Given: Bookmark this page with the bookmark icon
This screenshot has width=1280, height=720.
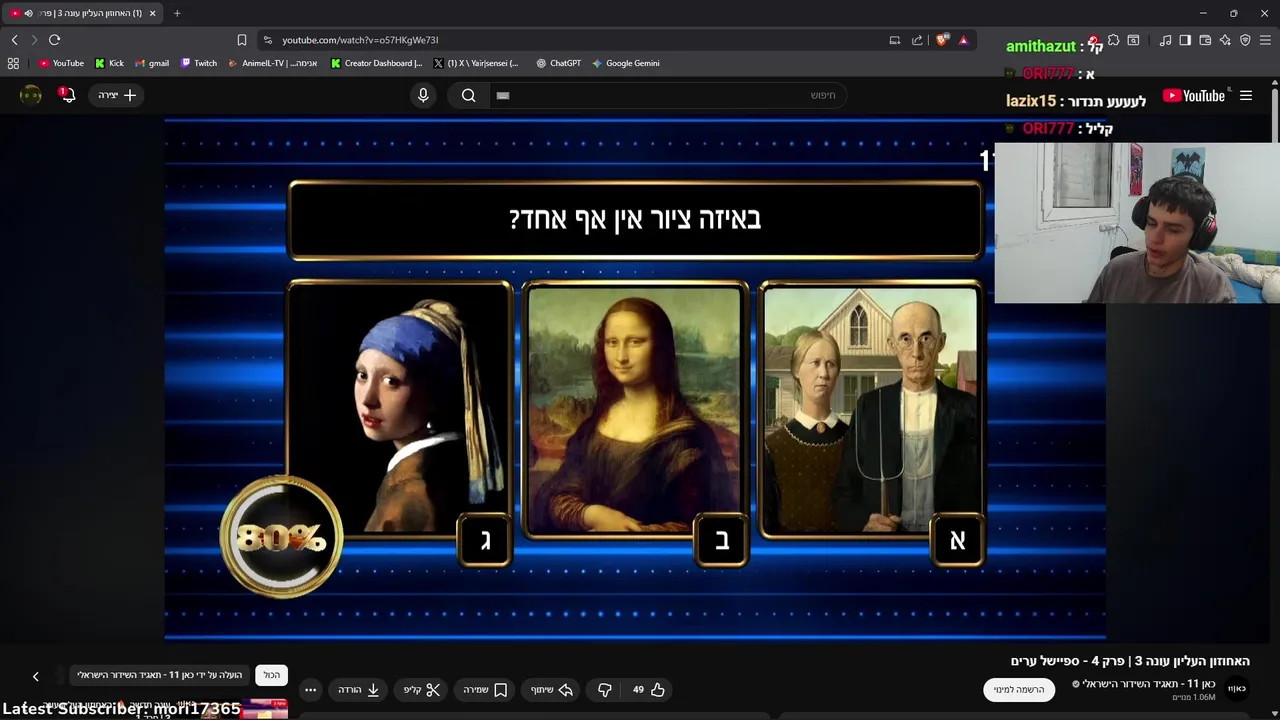Looking at the screenshot, I should coord(241,40).
